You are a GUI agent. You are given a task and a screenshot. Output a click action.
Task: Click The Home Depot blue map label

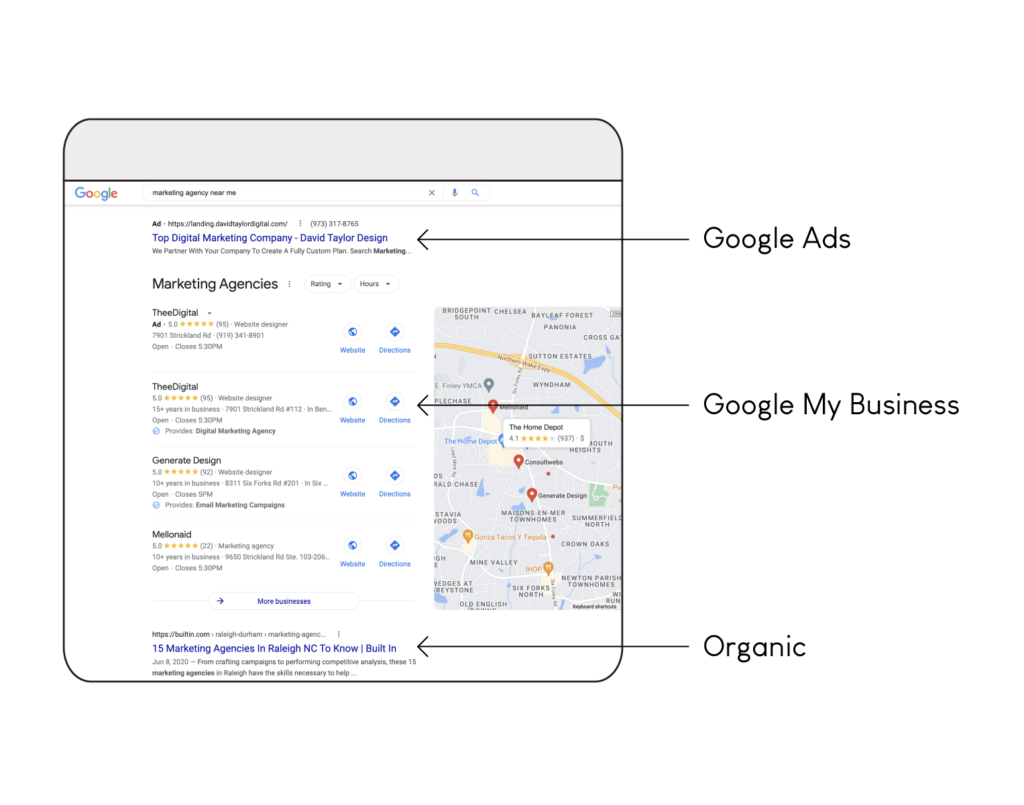(x=470, y=441)
